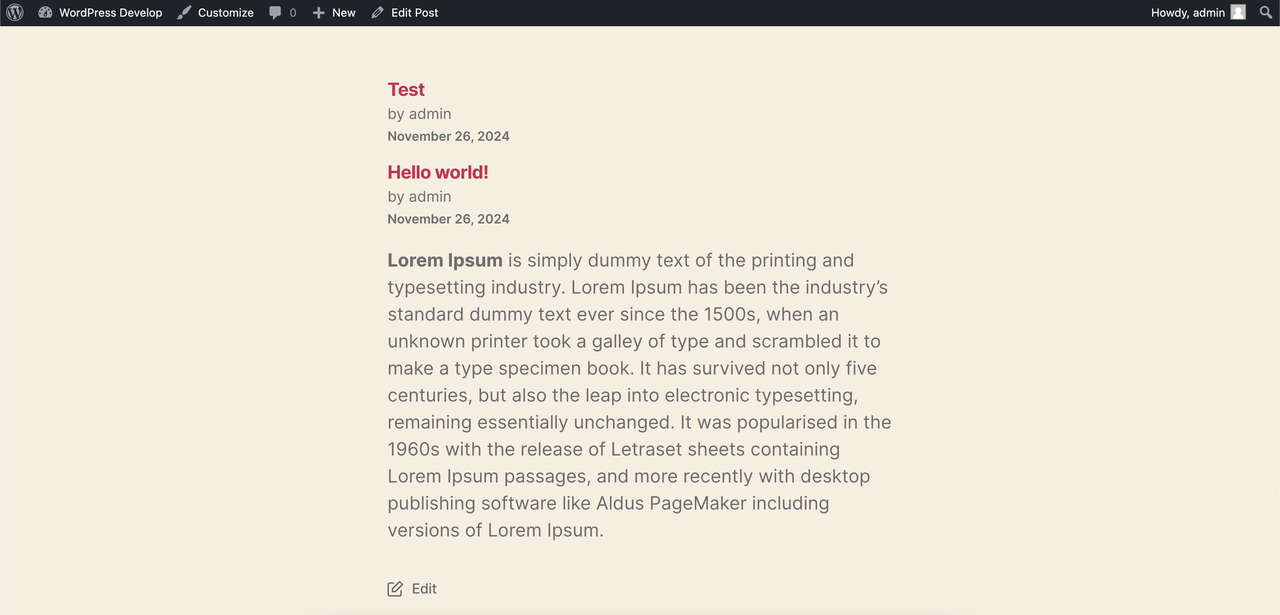Image resolution: width=1280 pixels, height=615 pixels.
Task: Open the Test post title link
Action: 406,89
